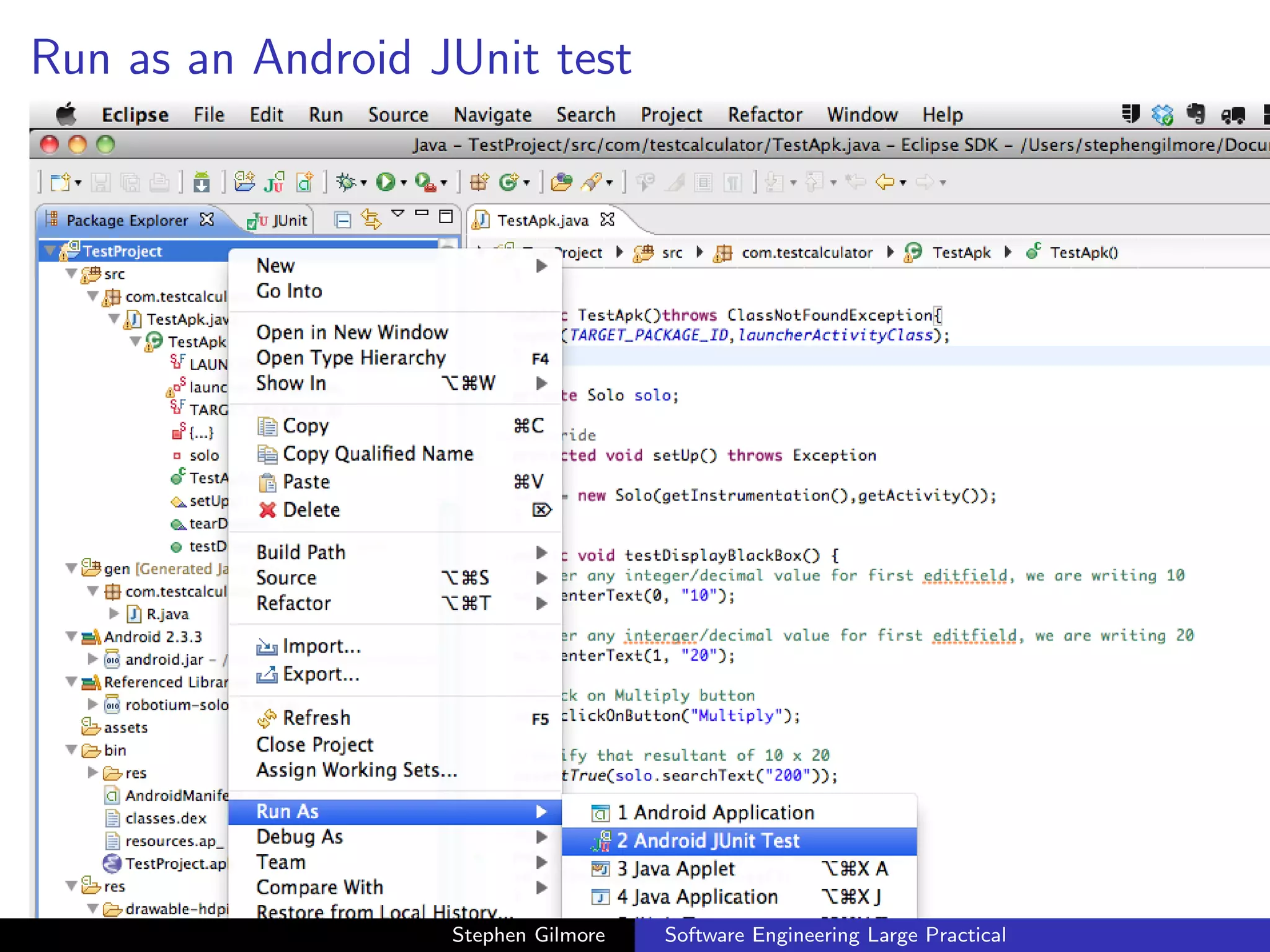
Task: Click the green Run toolbar button
Action: (x=386, y=182)
